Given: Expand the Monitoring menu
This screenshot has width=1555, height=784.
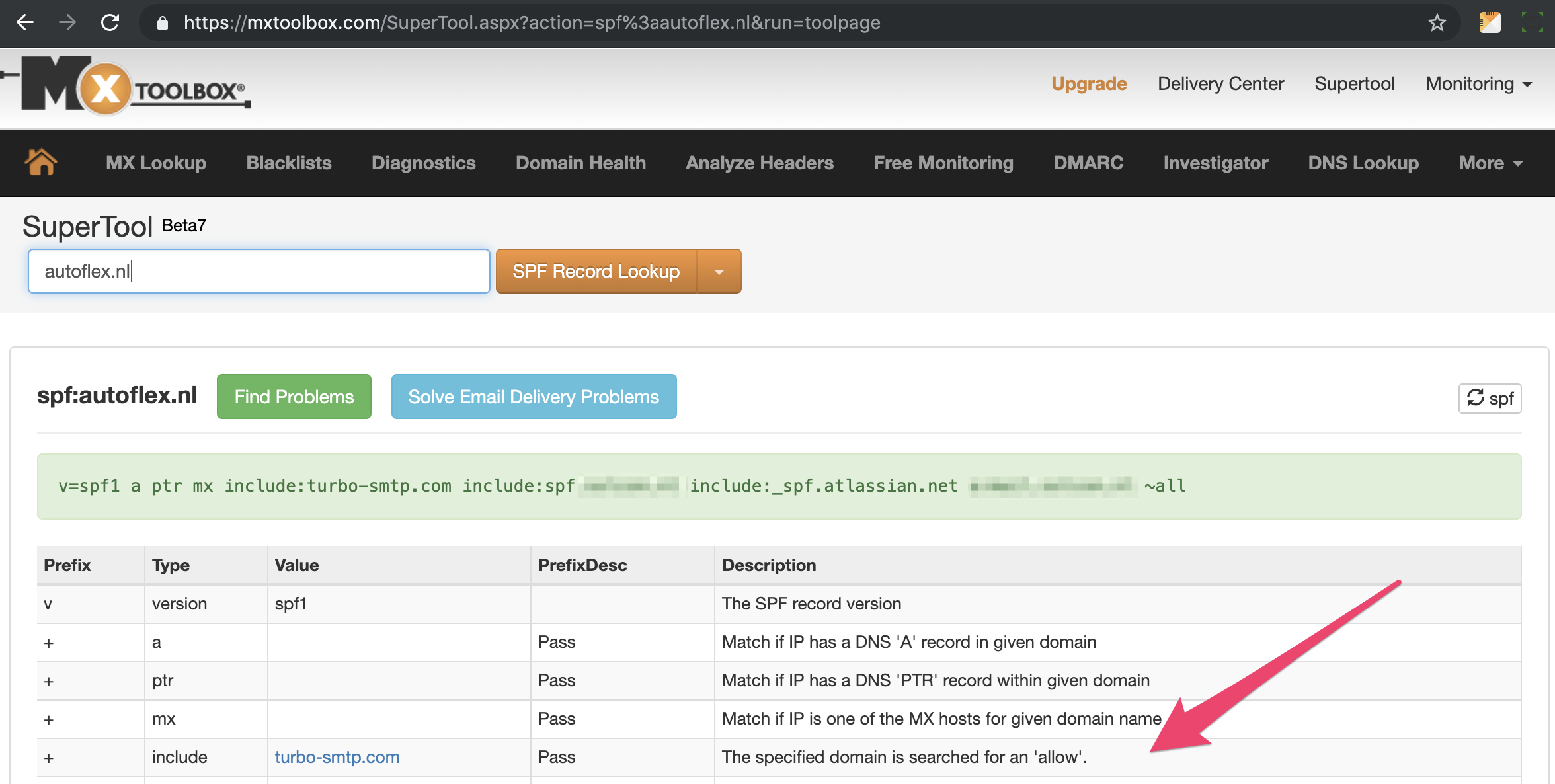Looking at the screenshot, I should (x=1478, y=84).
